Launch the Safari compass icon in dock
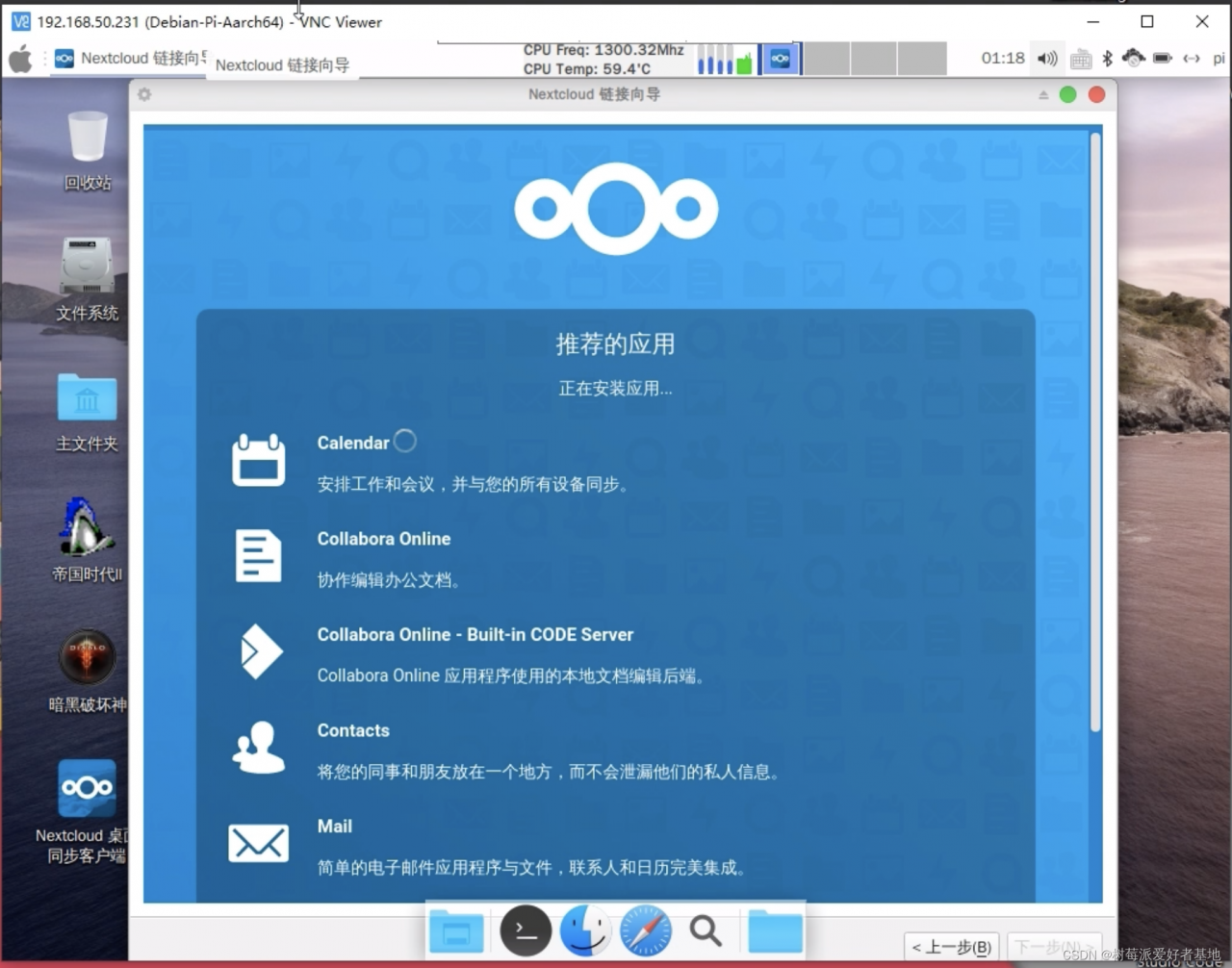The height and width of the screenshot is (968, 1232). coord(646,930)
